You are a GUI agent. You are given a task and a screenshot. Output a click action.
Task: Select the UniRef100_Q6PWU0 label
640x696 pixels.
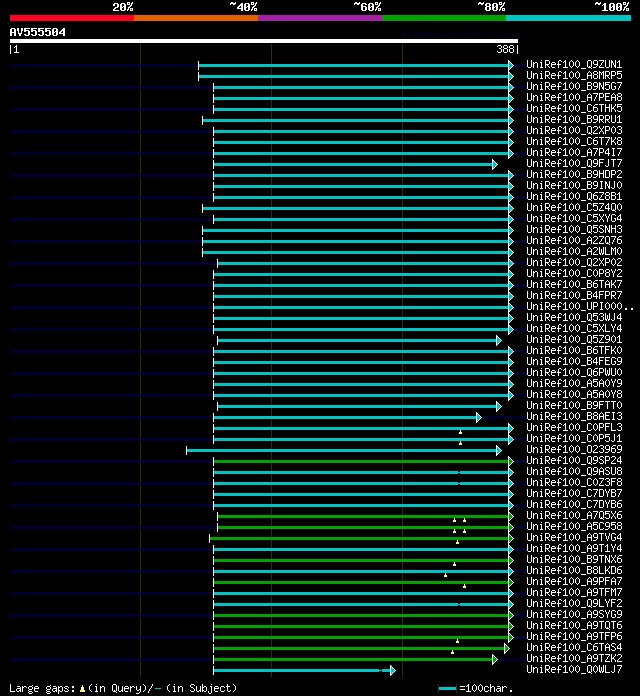(x=574, y=372)
